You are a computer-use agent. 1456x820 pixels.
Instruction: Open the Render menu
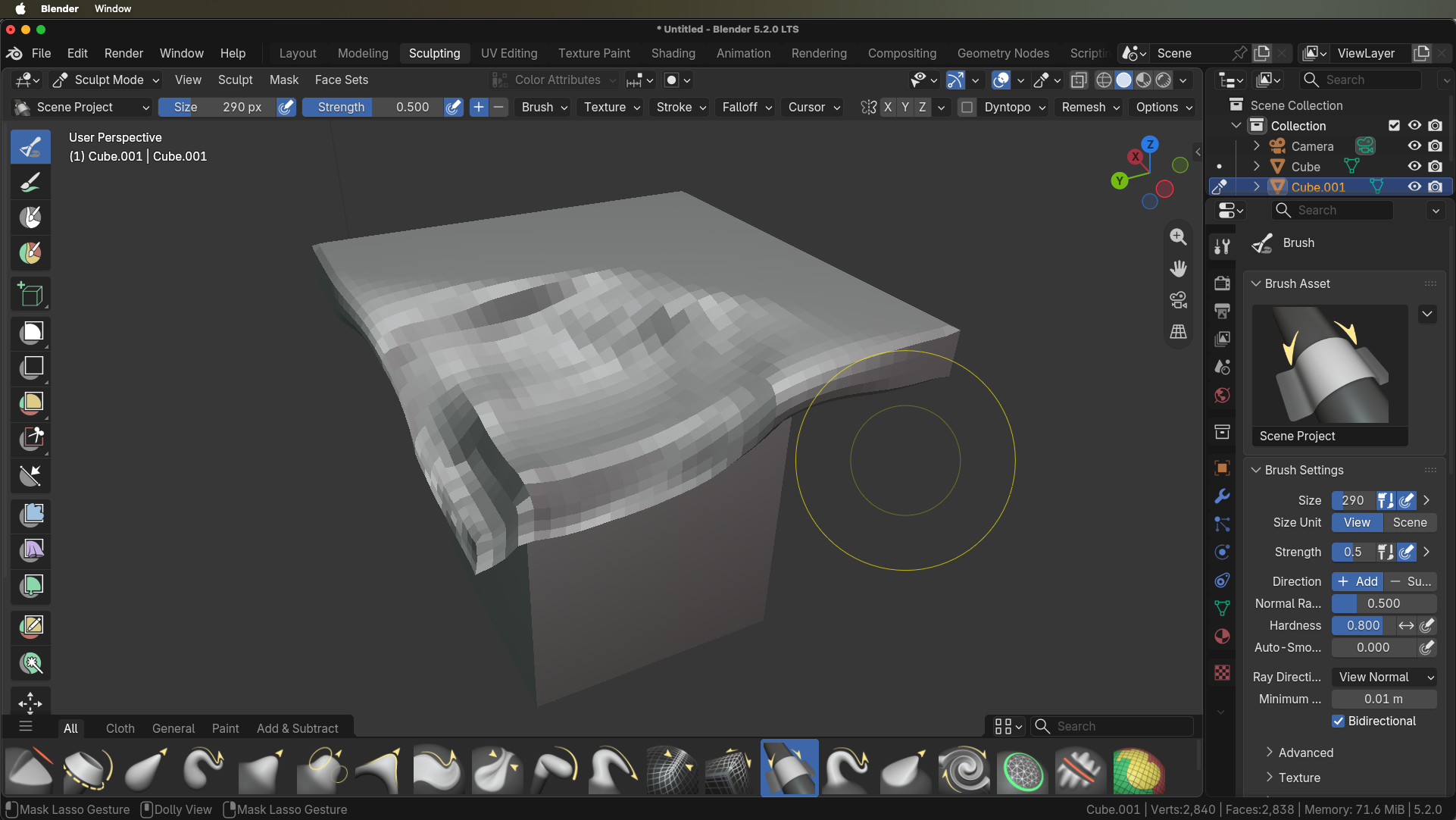coord(123,53)
